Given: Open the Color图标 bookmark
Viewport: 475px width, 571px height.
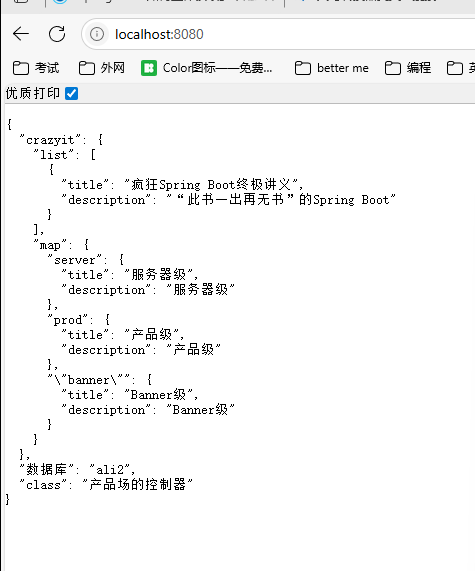Looking at the screenshot, I should tap(207, 68).
